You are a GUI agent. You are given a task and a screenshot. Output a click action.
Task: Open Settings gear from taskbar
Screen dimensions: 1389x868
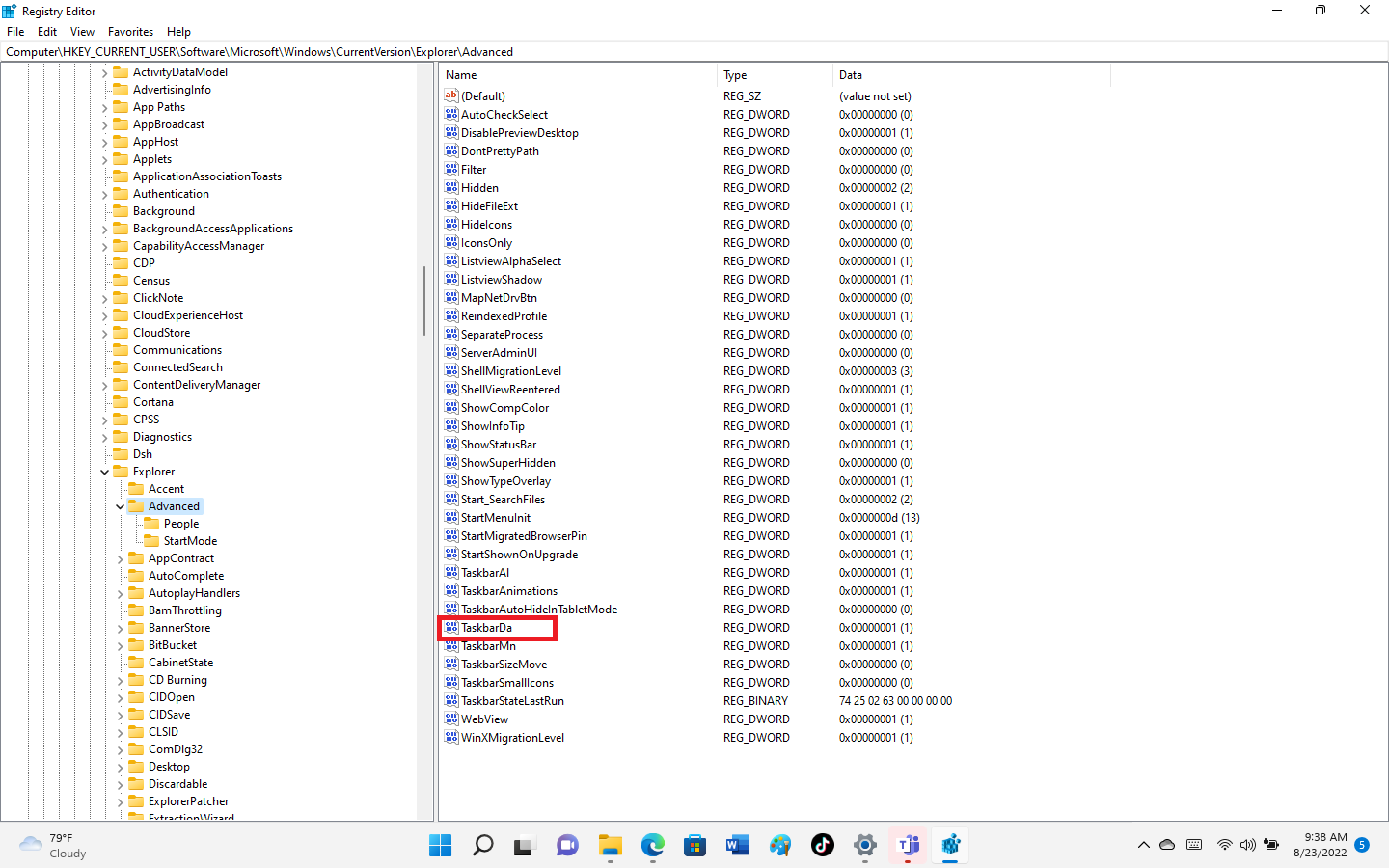pos(865,846)
